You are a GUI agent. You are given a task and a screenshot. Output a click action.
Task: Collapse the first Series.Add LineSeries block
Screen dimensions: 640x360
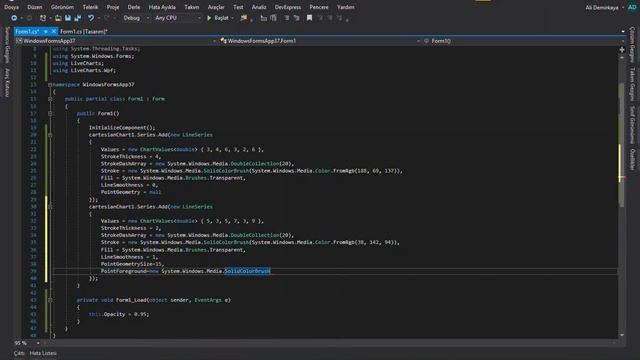pos(50,135)
